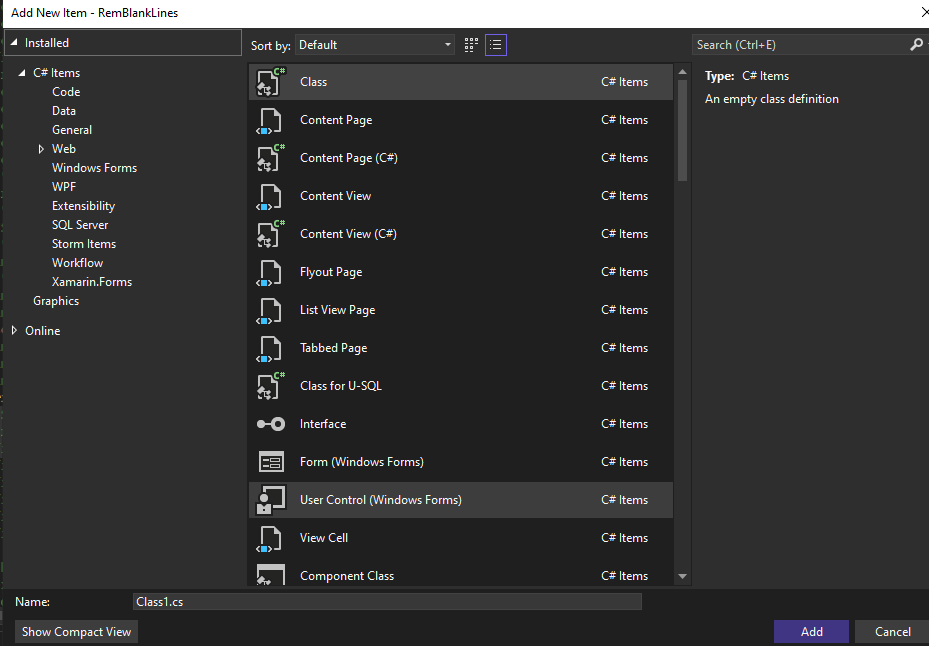Viewport: 929px width, 646px height.
Task: Click the Interface template icon
Action: [x=271, y=424]
